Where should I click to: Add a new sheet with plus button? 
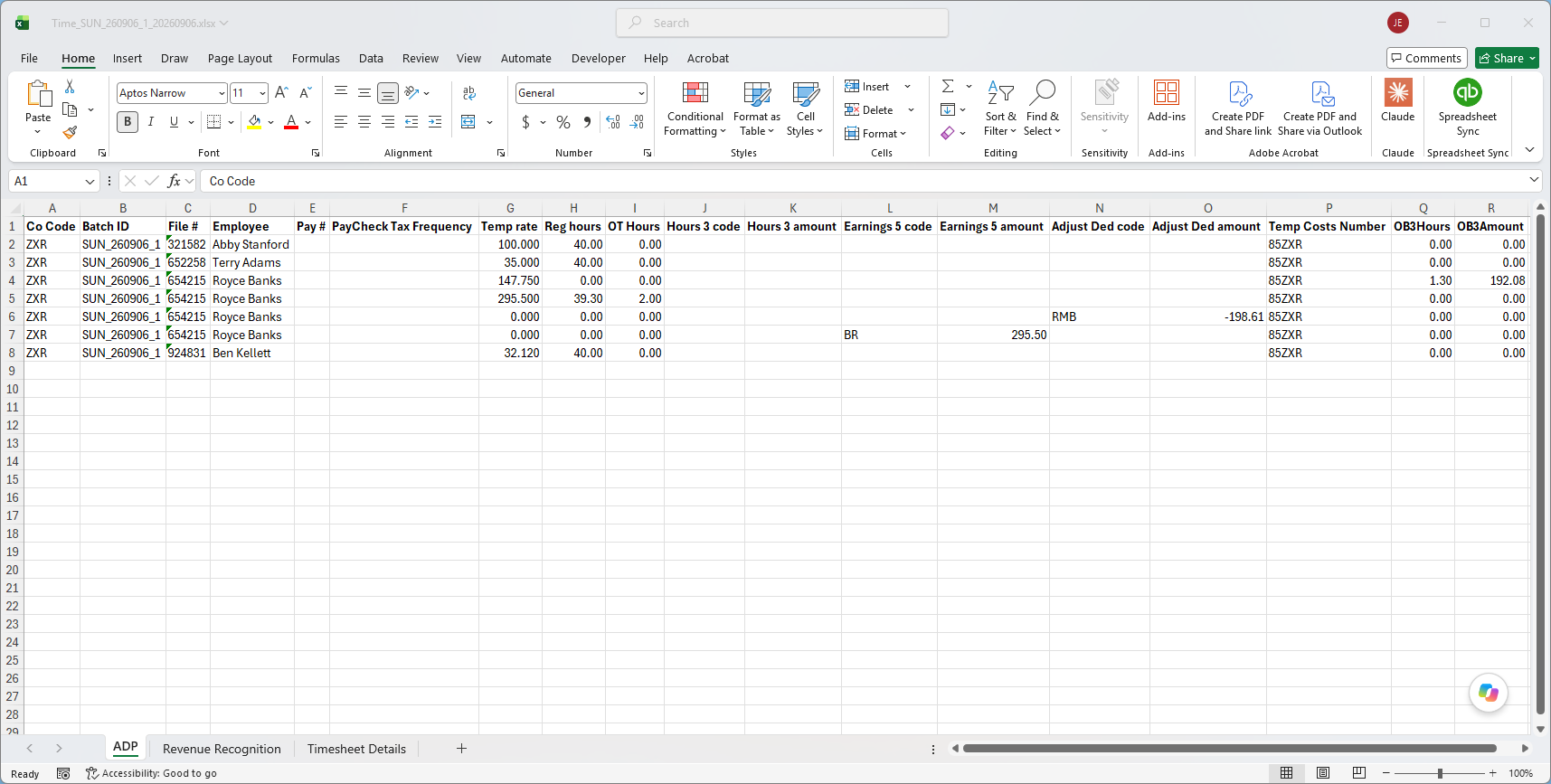coord(461,748)
